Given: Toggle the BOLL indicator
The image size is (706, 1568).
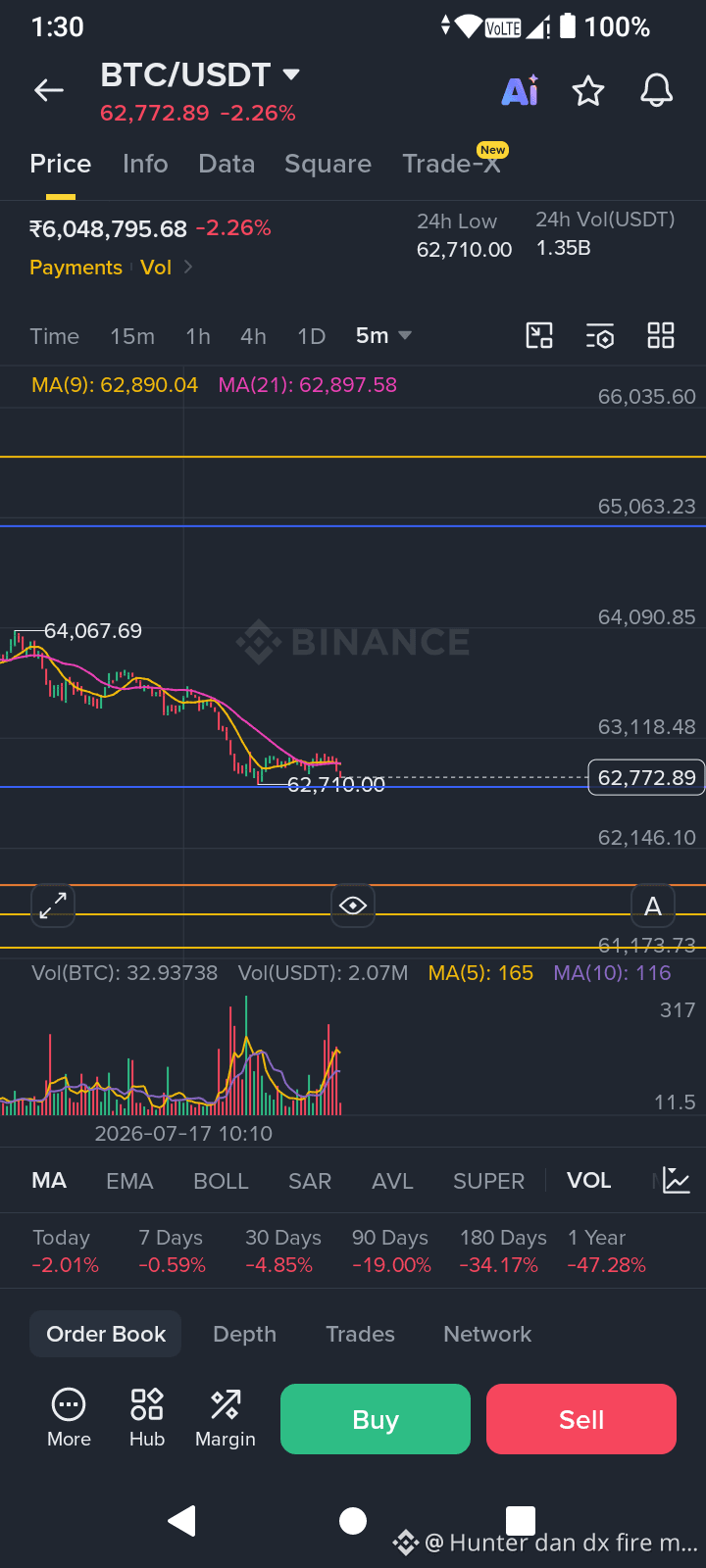Looking at the screenshot, I should [221, 1181].
